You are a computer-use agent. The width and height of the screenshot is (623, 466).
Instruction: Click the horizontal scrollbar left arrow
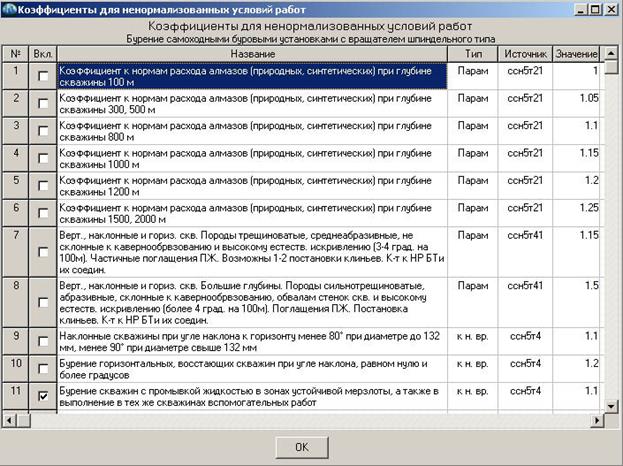[9, 420]
